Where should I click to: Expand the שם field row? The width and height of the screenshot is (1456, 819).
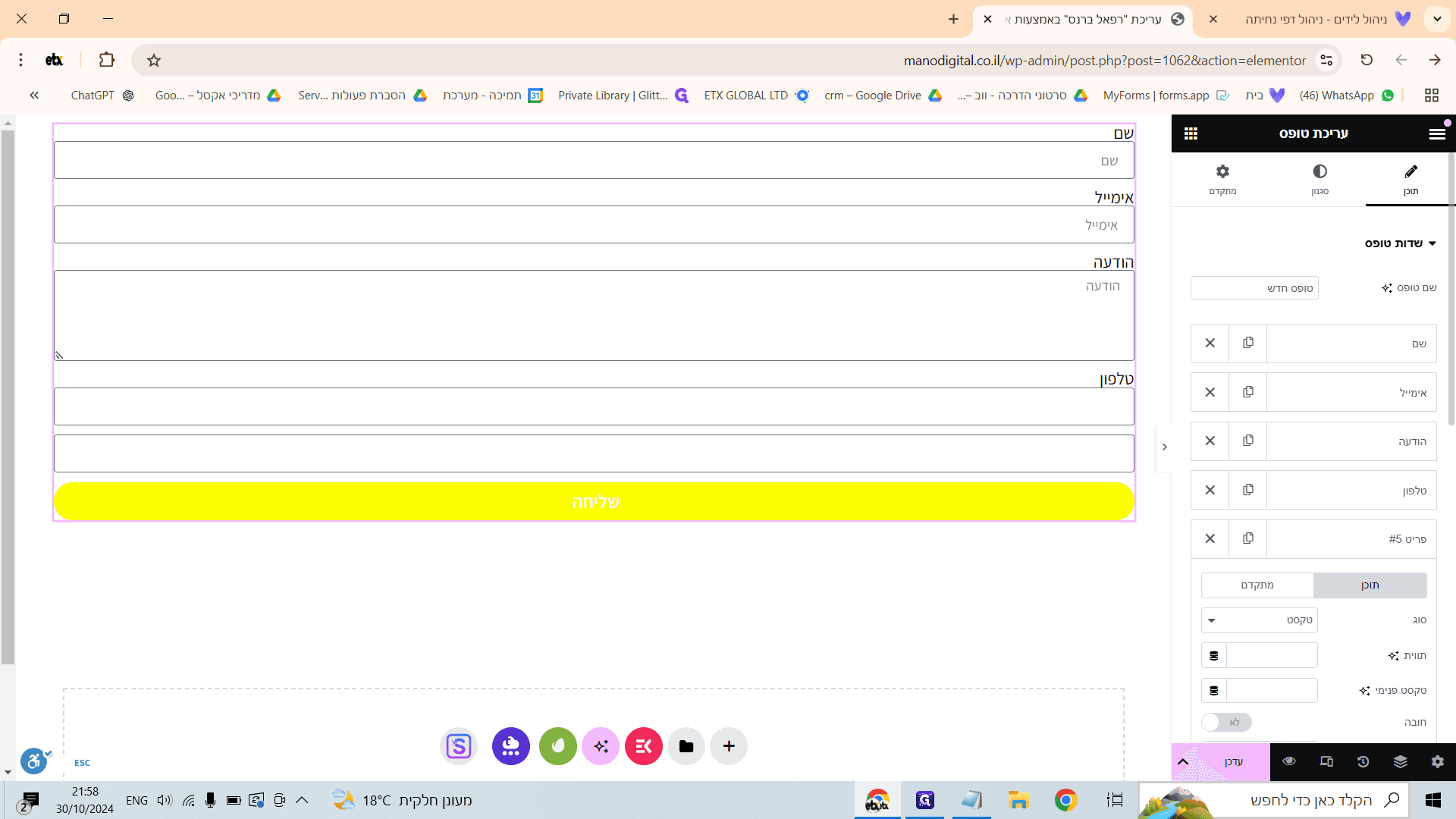coord(1351,344)
